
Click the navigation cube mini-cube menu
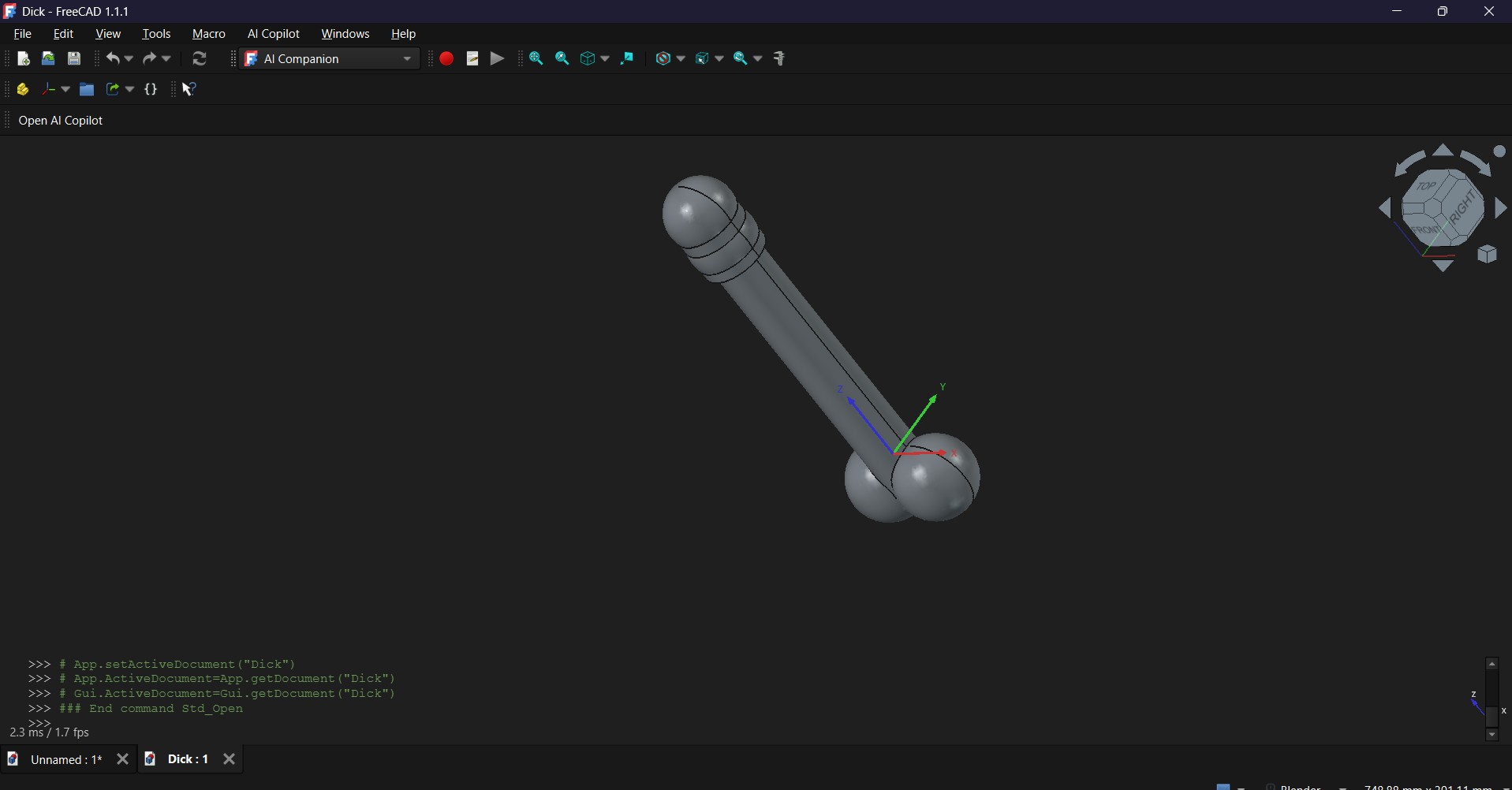[x=1488, y=255]
